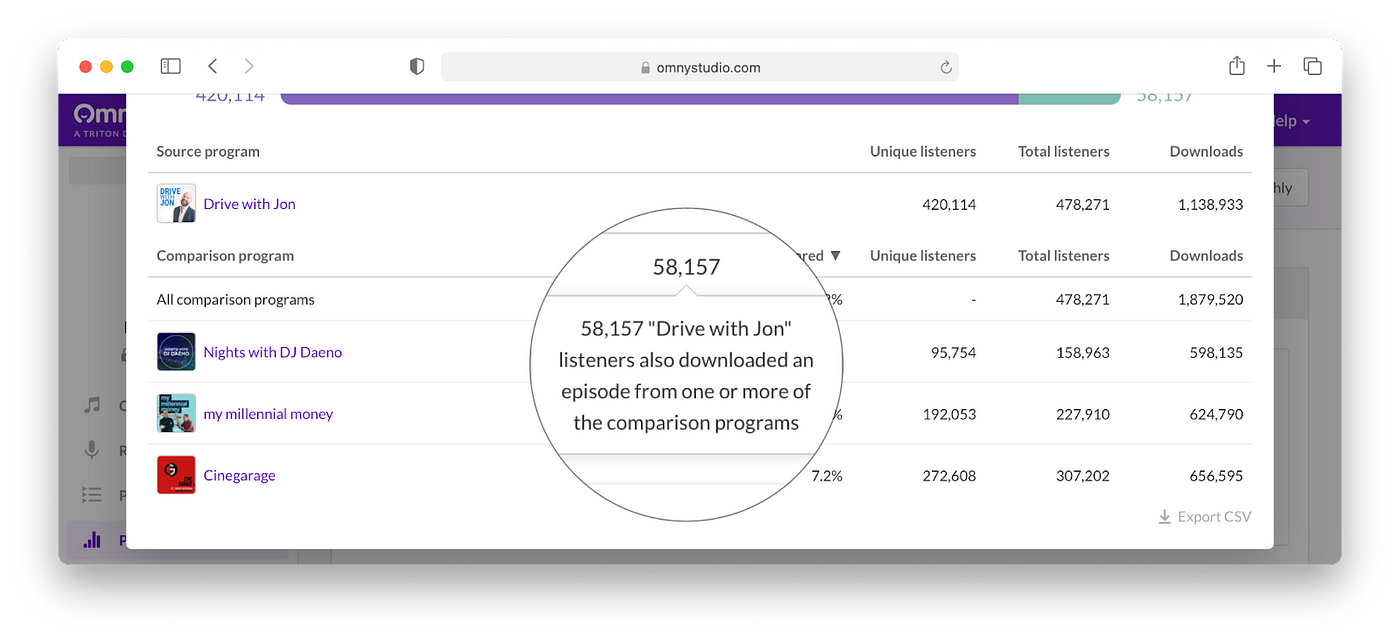Screen dimensions: 1400x642
Task: Click Unique listeners header in comparison table
Action: [x=923, y=256]
